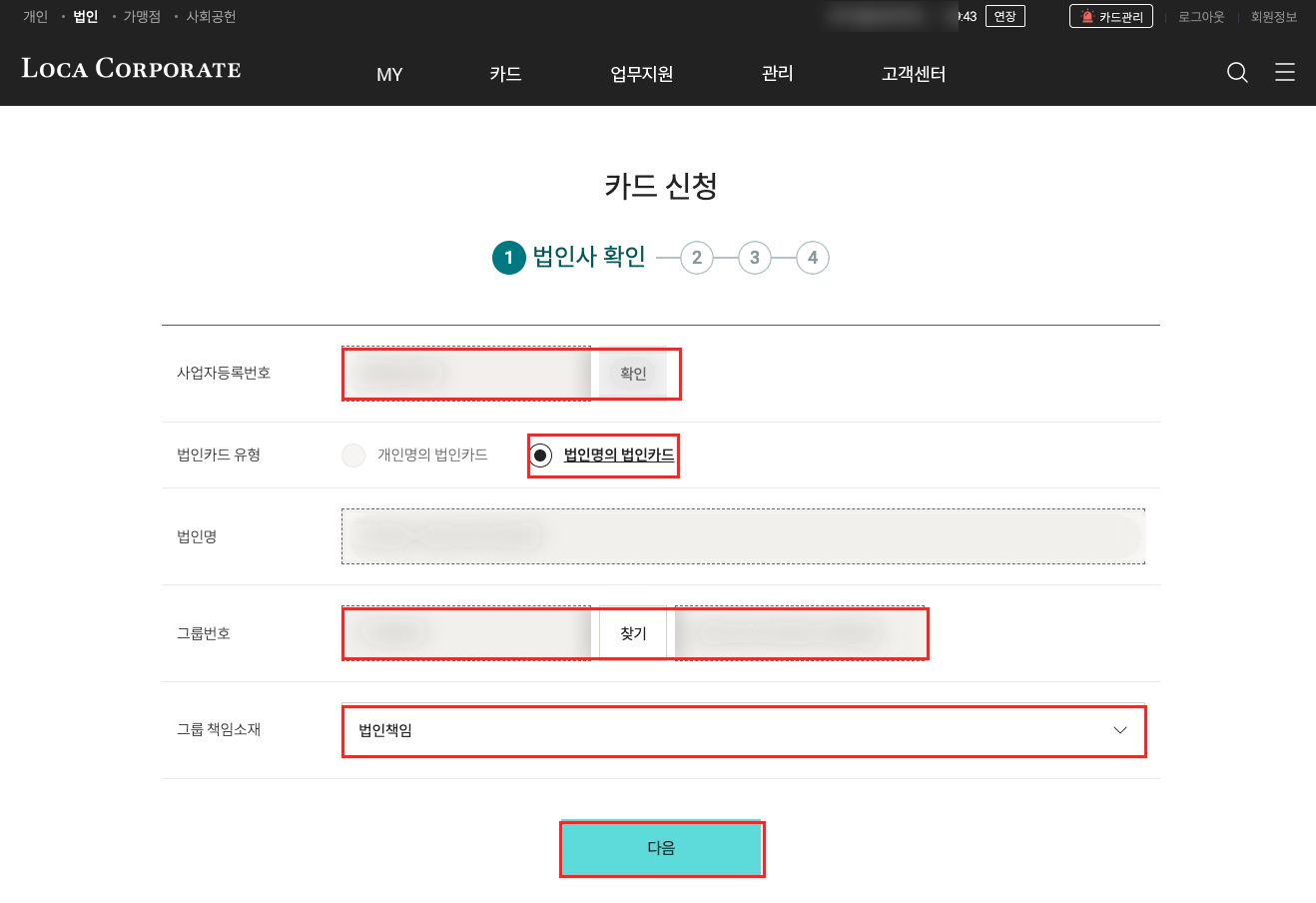Go to step 3 circle

click(x=755, y=258)
